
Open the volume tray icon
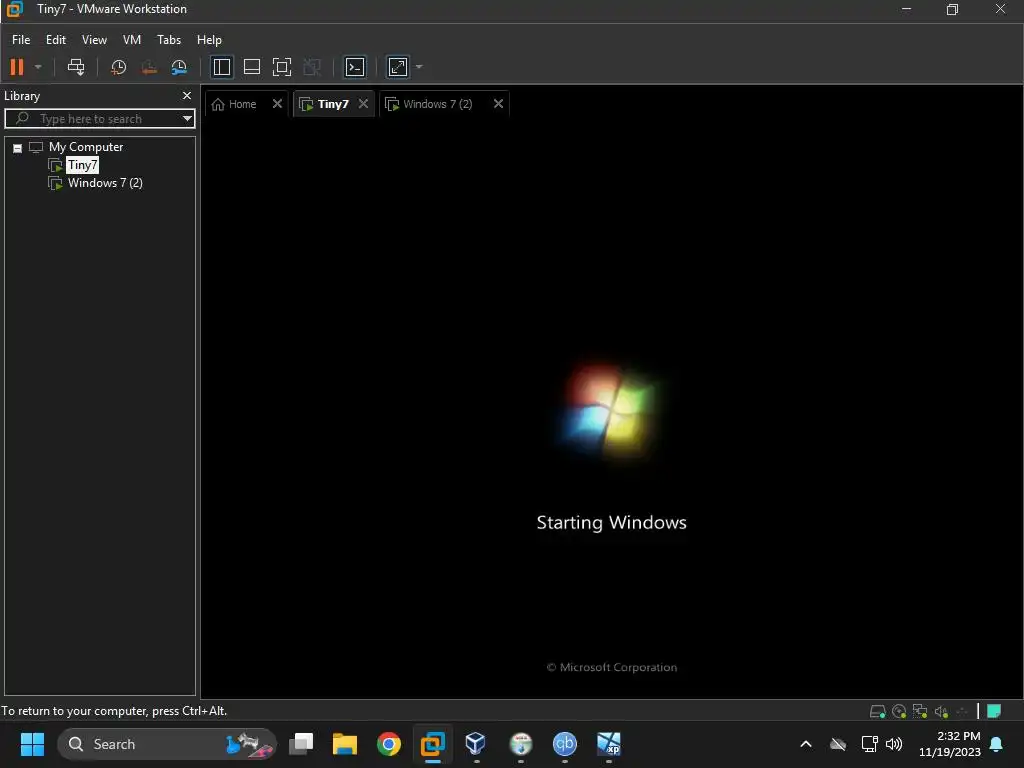click(893, 744)
